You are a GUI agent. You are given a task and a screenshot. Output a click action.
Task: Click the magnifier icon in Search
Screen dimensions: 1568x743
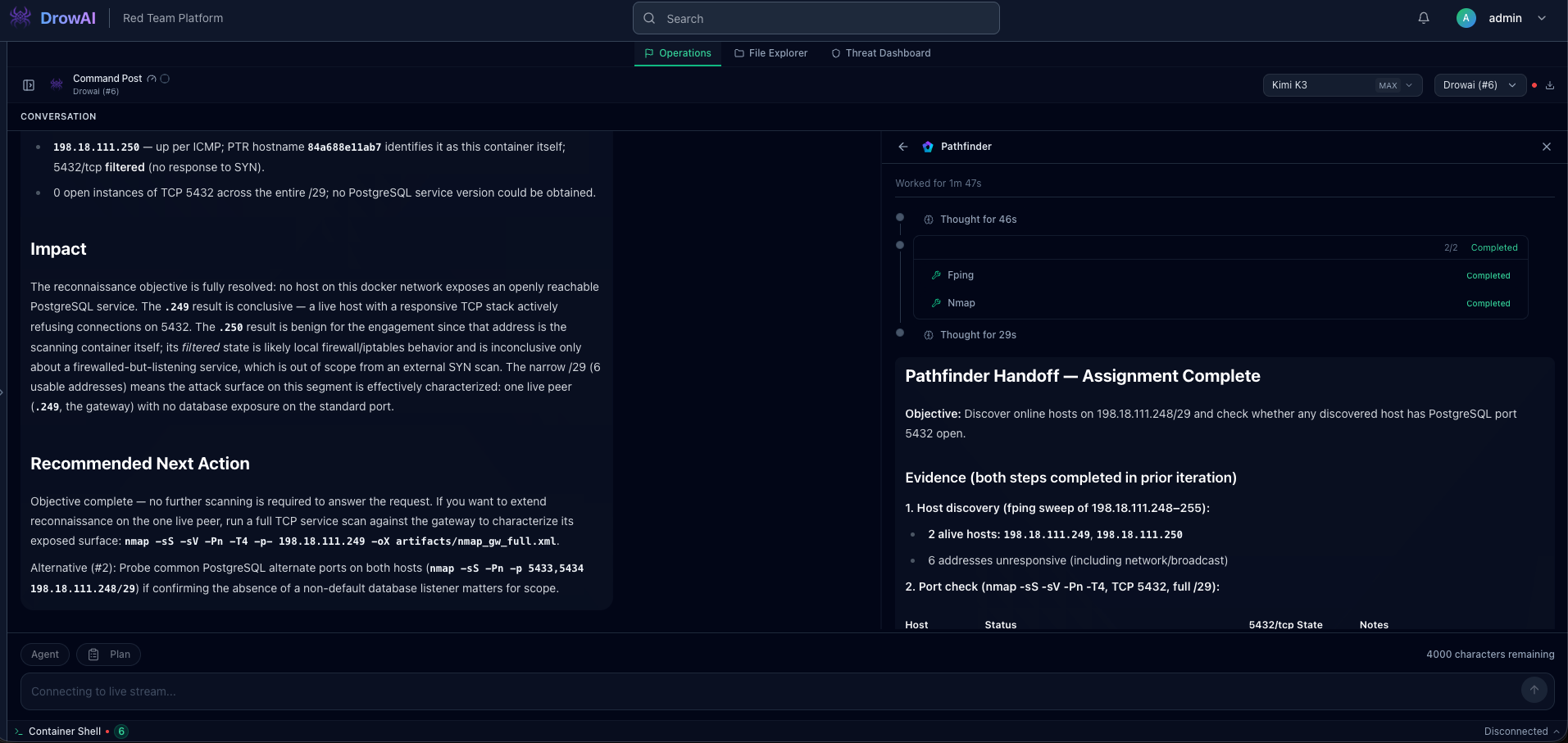(649, 18)
